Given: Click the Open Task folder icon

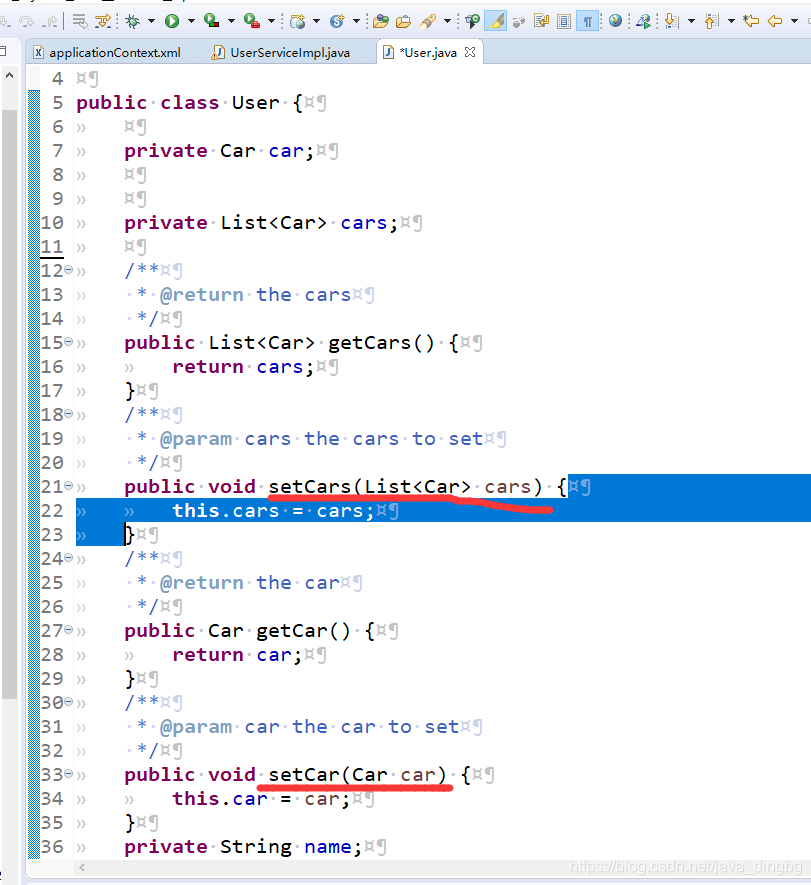Looking at the screenshot, I should (403, 21).
